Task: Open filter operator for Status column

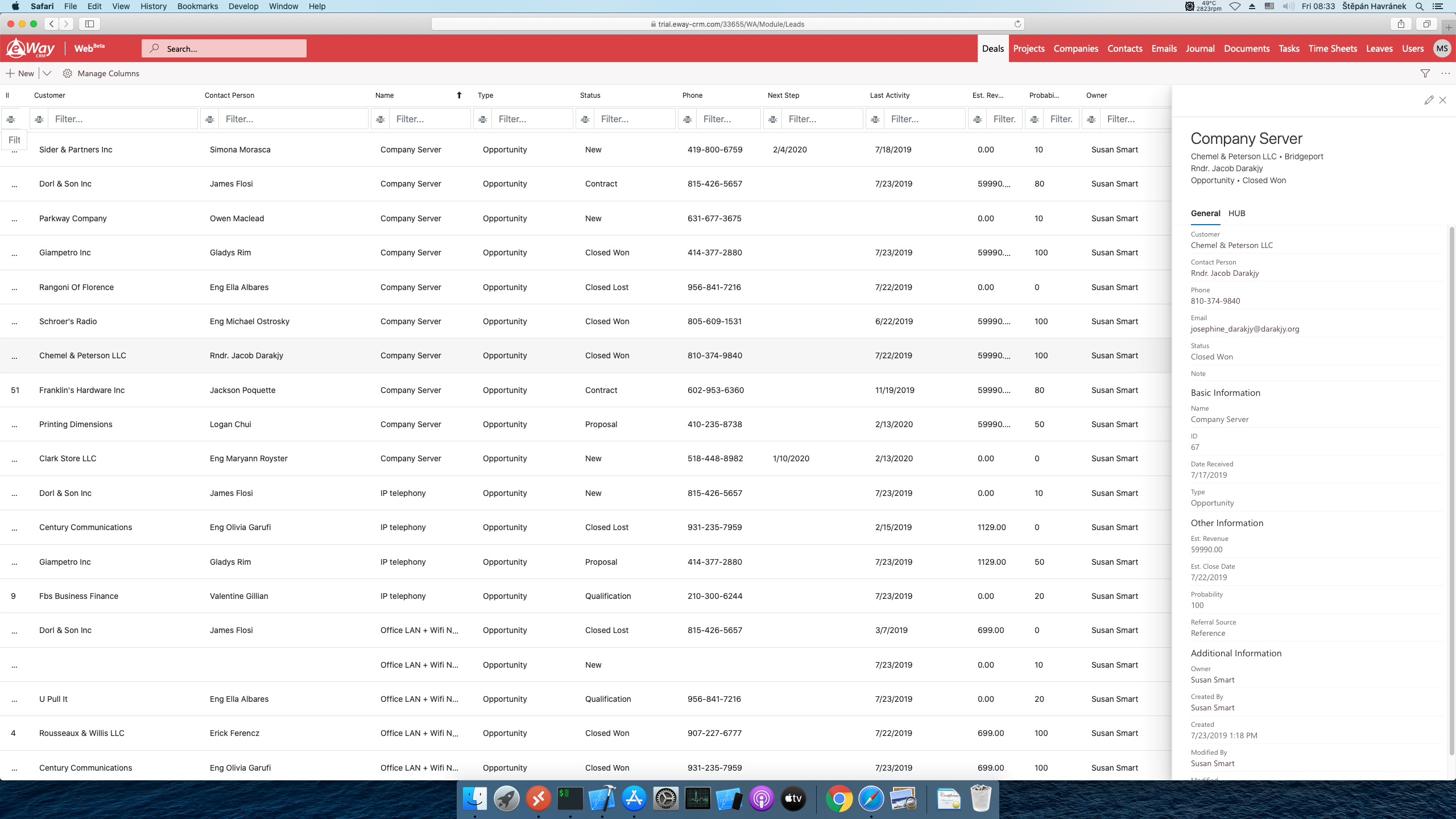Action: click(585, 119)
